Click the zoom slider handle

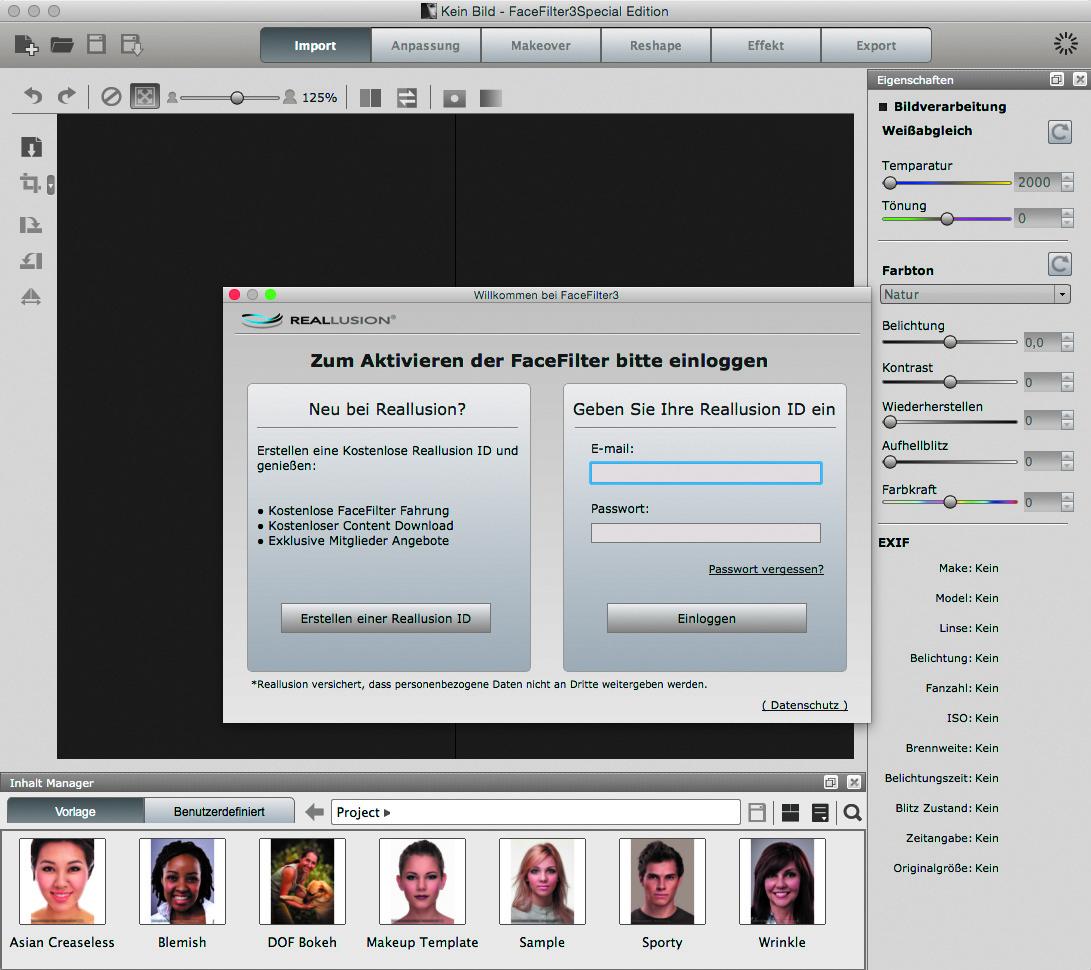pyautogui.click(x=237, y=98)
